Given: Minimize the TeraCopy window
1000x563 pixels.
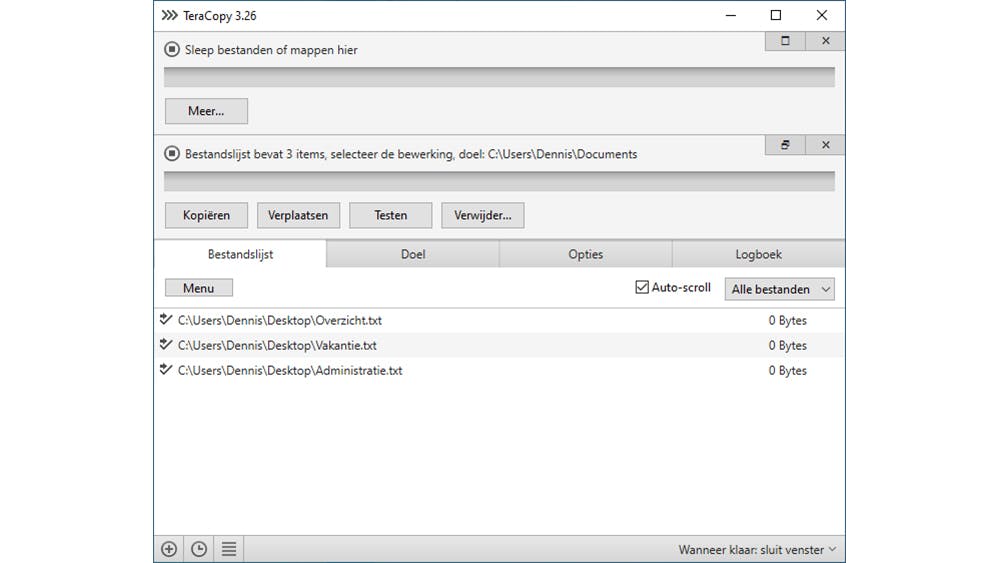Looking at the screenshot, I should click(731, 15).
